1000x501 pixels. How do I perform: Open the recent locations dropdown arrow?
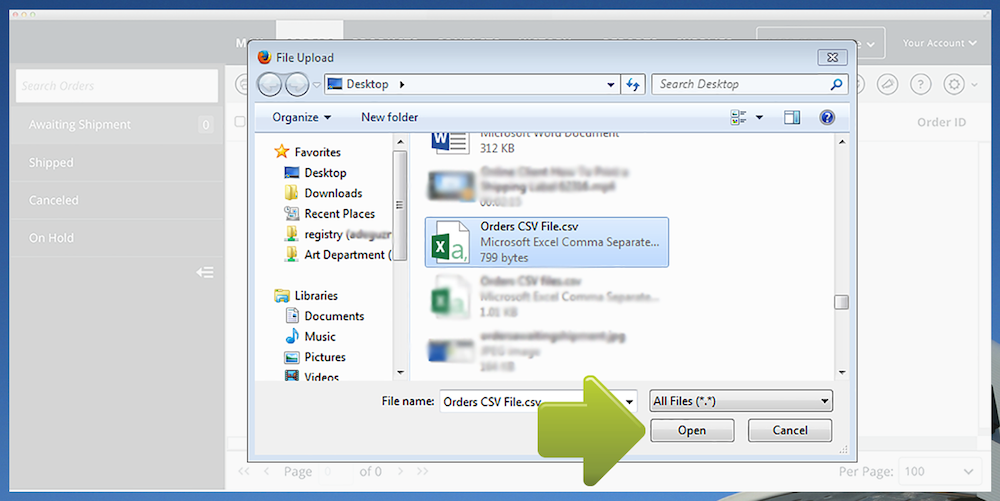click(x=316, y=85)
